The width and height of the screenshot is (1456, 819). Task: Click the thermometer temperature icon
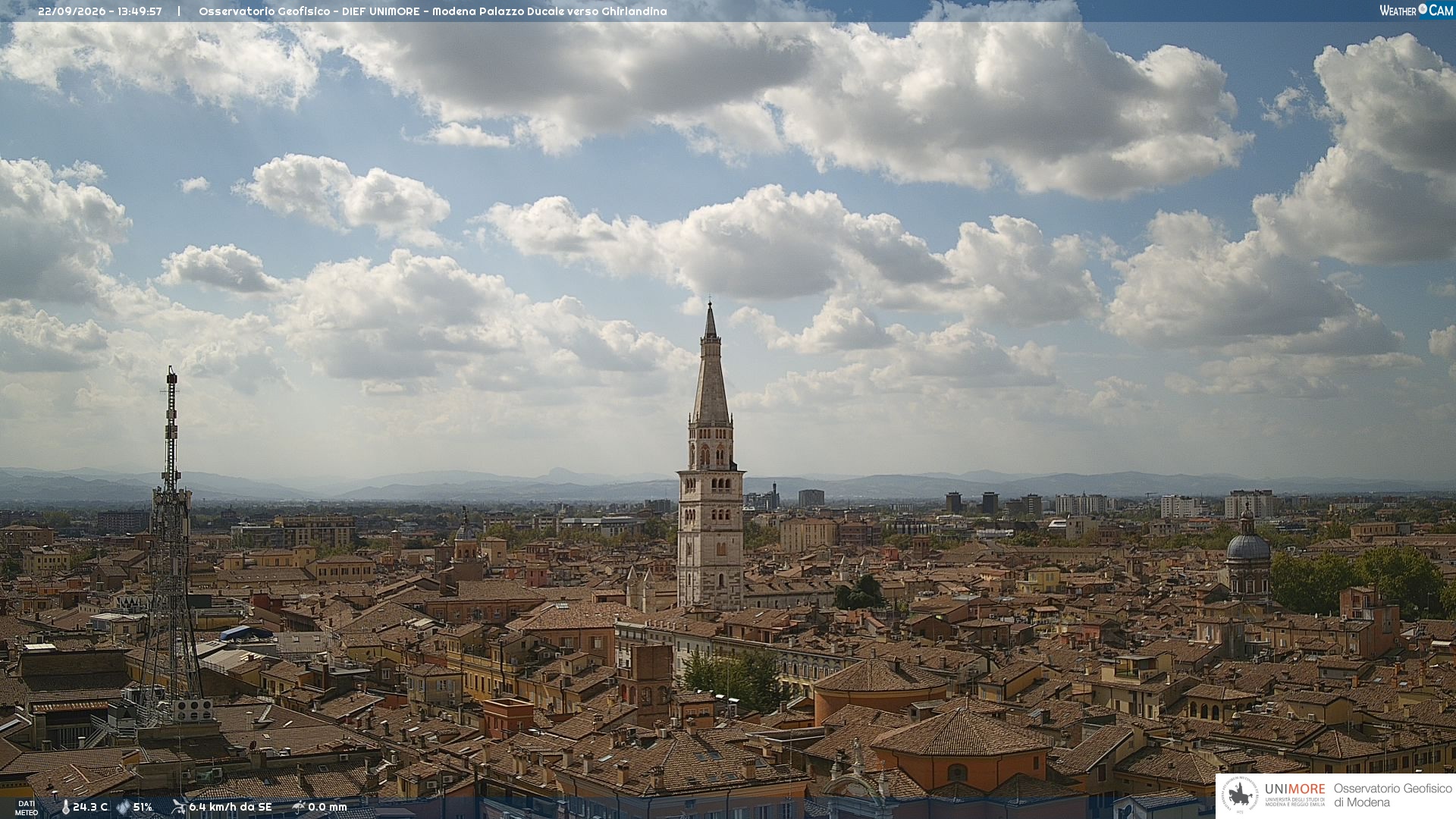pos(65,807)
